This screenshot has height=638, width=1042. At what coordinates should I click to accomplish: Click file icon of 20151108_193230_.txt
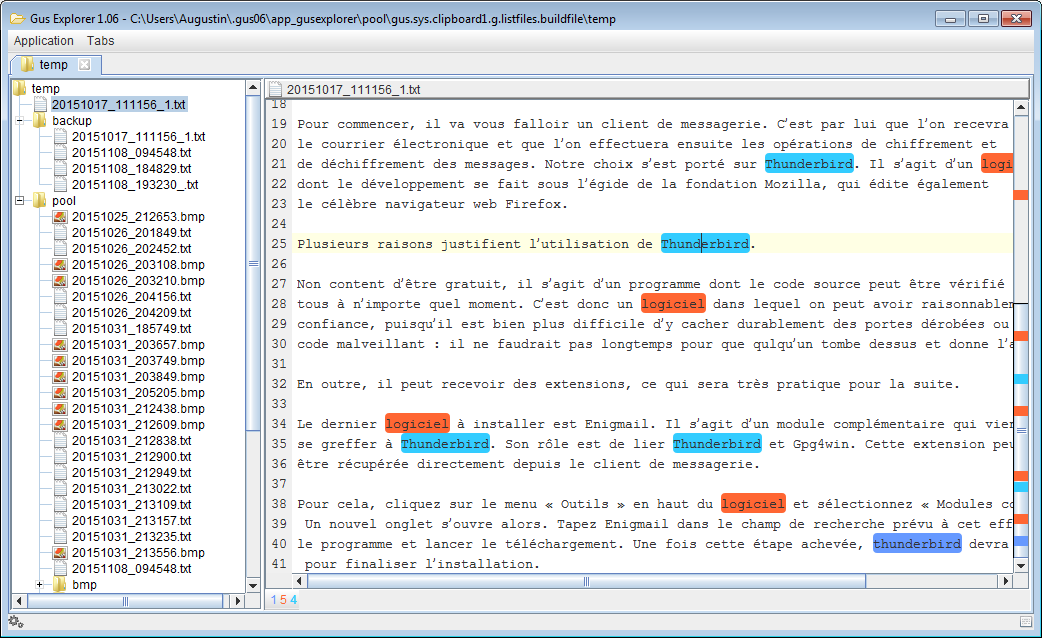pos(60,184)
